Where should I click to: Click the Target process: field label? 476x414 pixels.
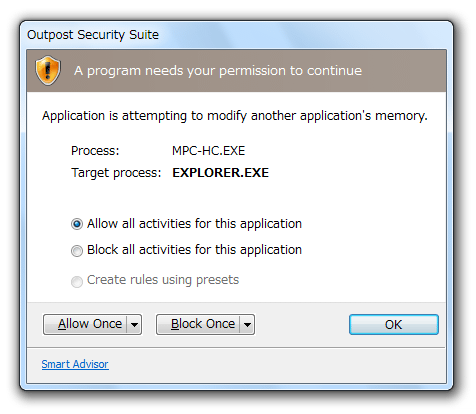tap(116, 173)
